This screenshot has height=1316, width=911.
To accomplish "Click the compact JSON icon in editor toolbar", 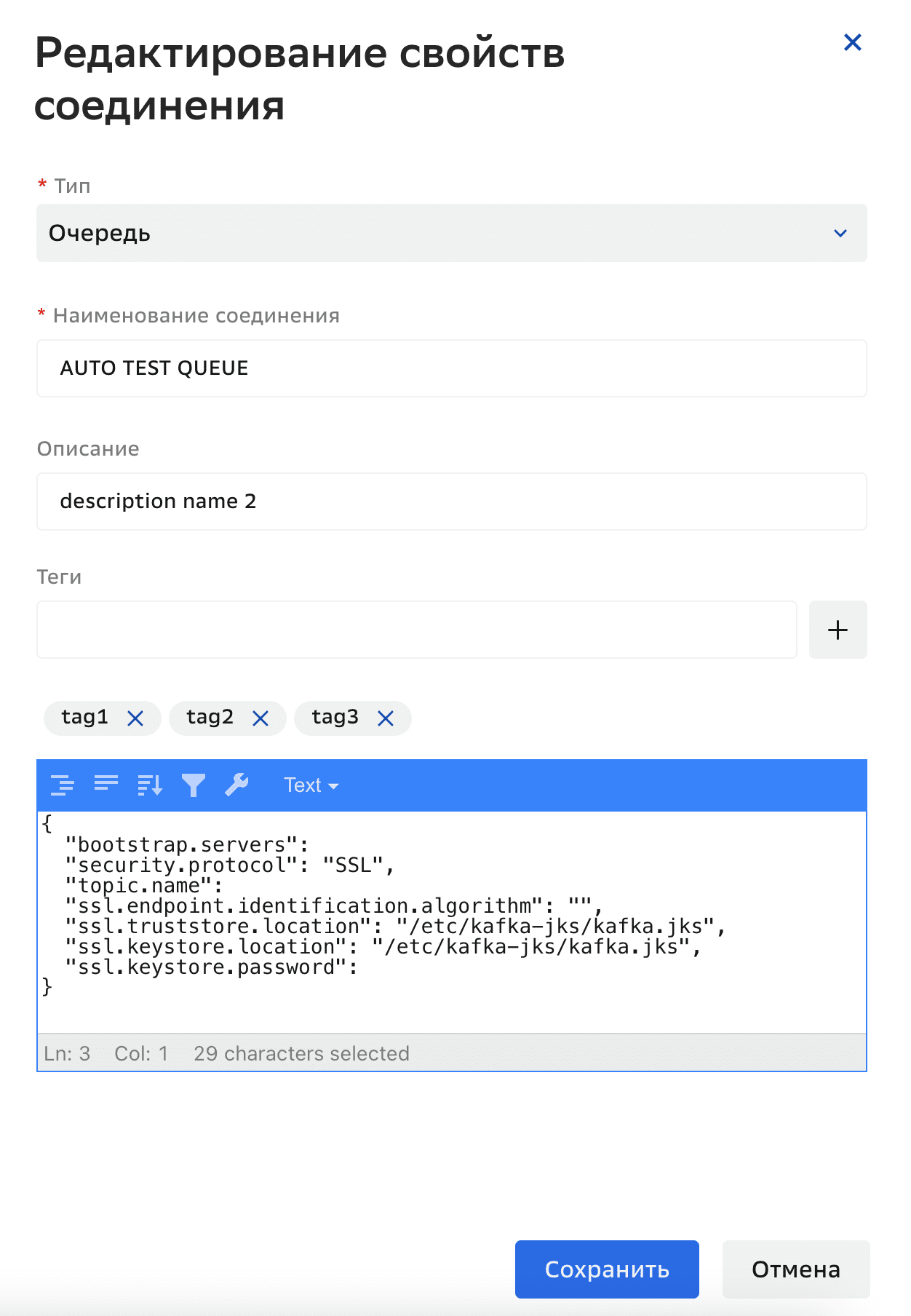I will click(x=106, y=785).
